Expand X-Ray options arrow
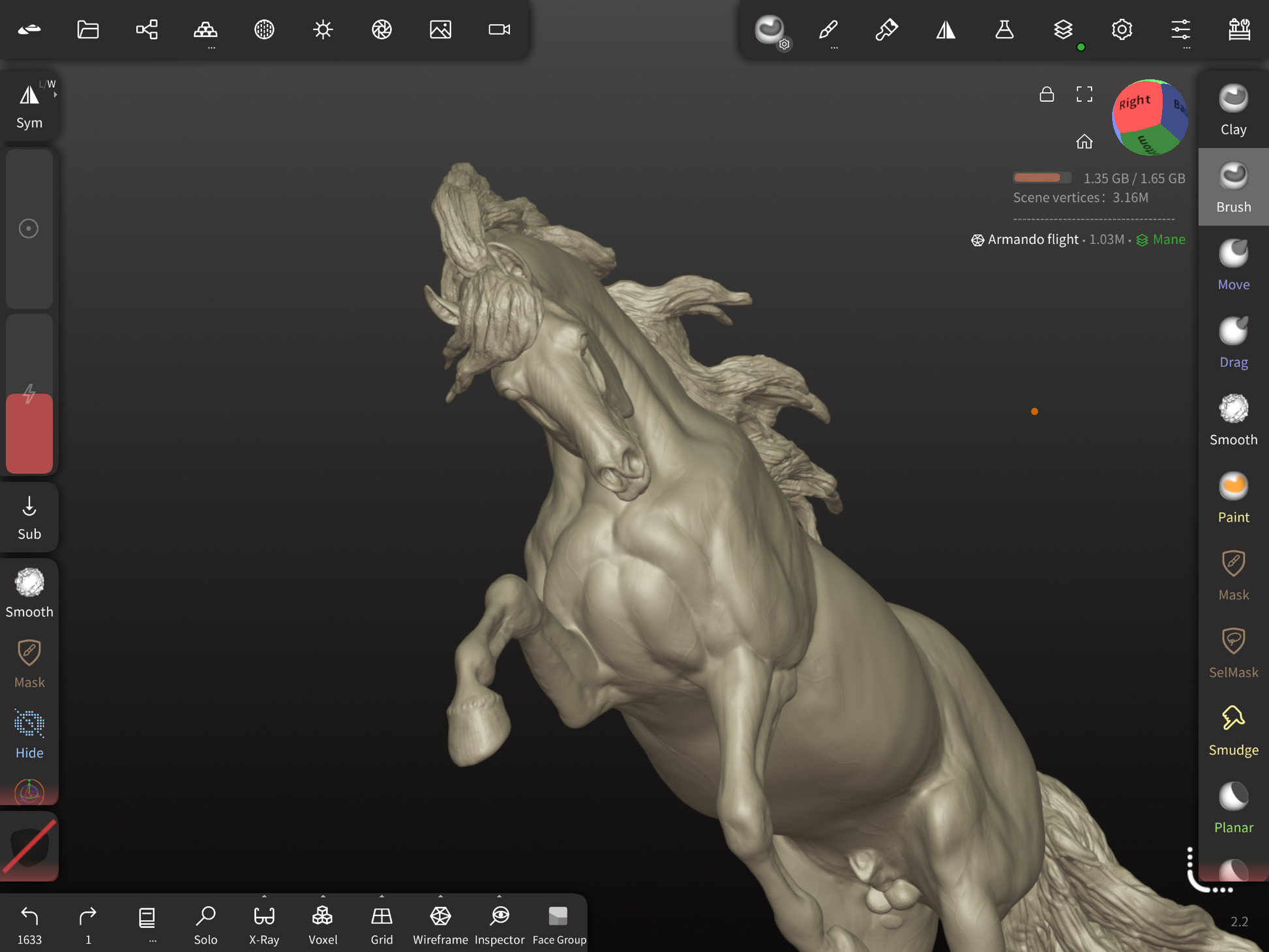This screenshot has width=1269, height=952. coord(264,897)
